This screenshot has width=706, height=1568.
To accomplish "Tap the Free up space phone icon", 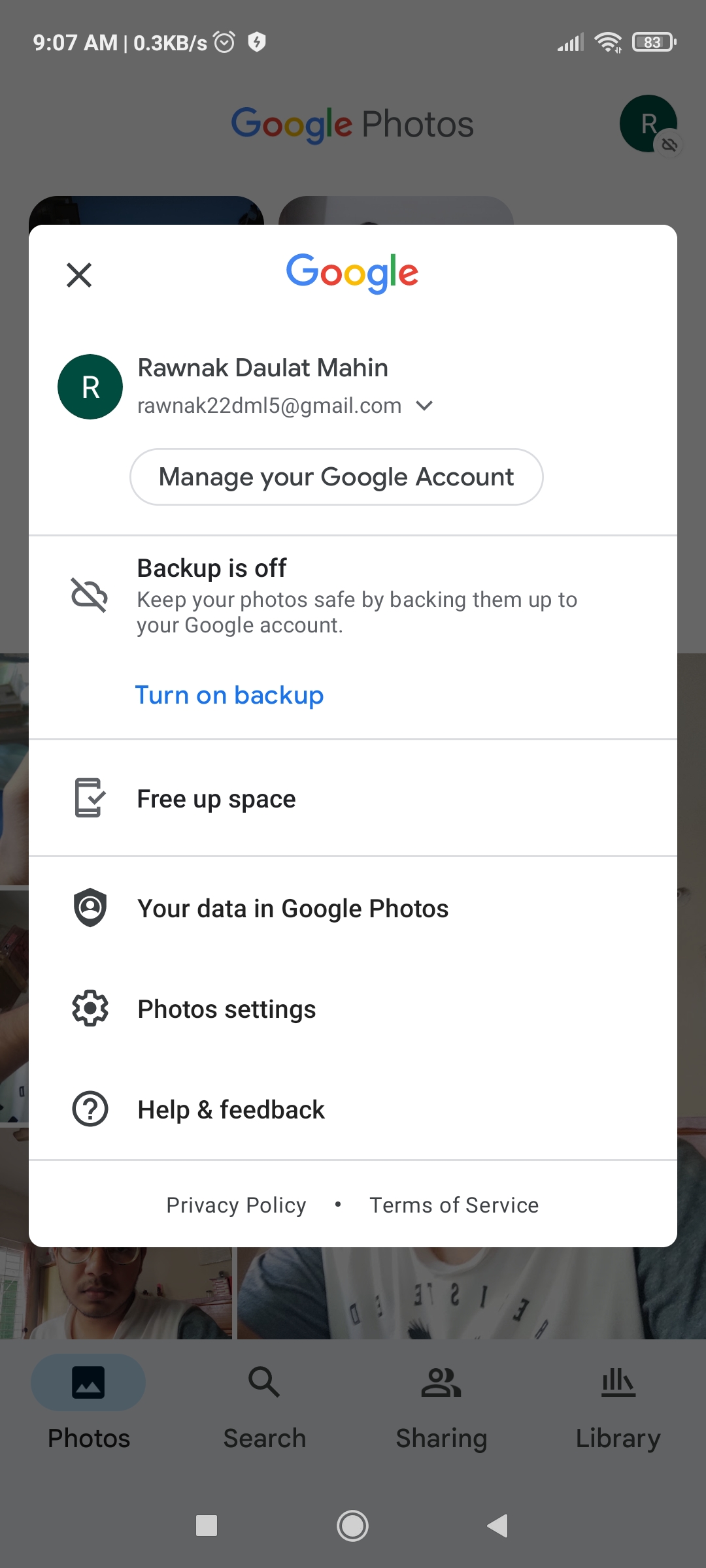I will [x=90, y=798].
